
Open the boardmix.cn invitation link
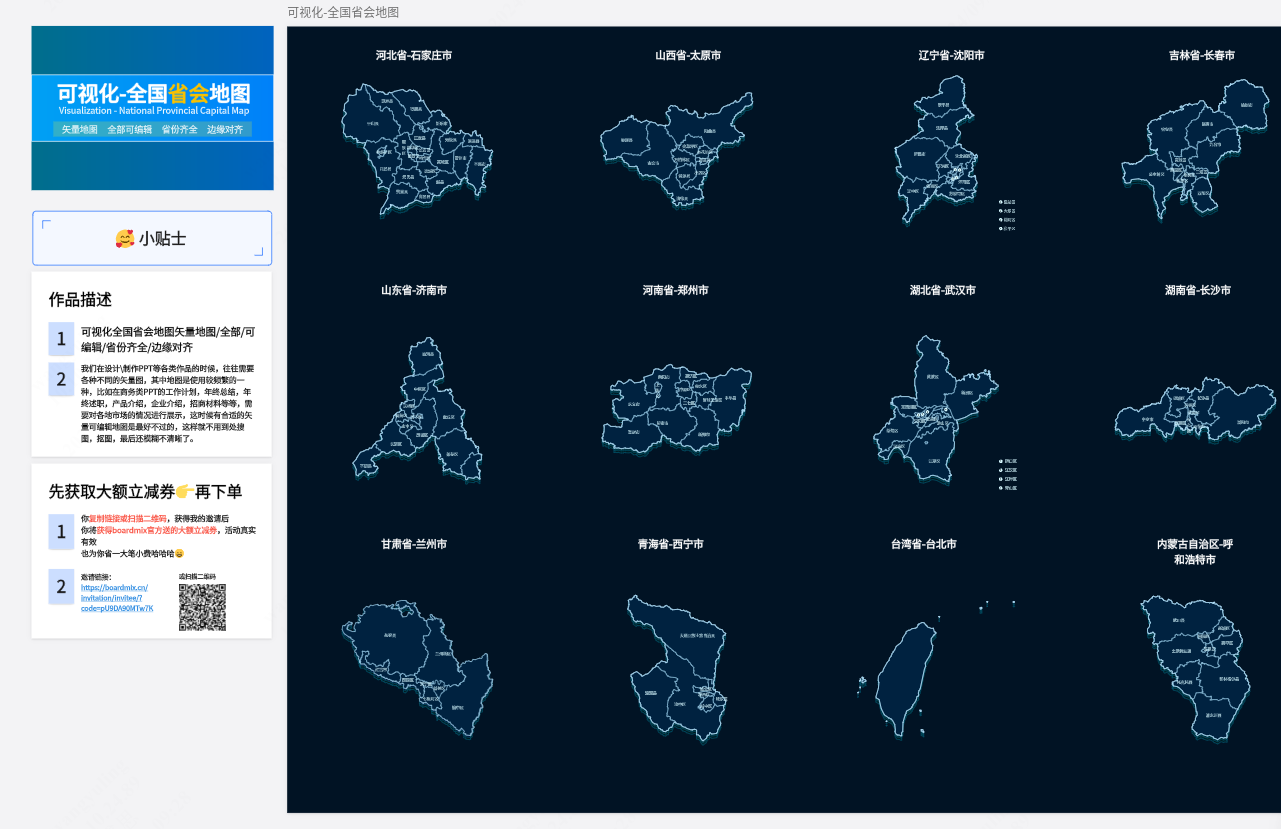click(x=117, y=598)
